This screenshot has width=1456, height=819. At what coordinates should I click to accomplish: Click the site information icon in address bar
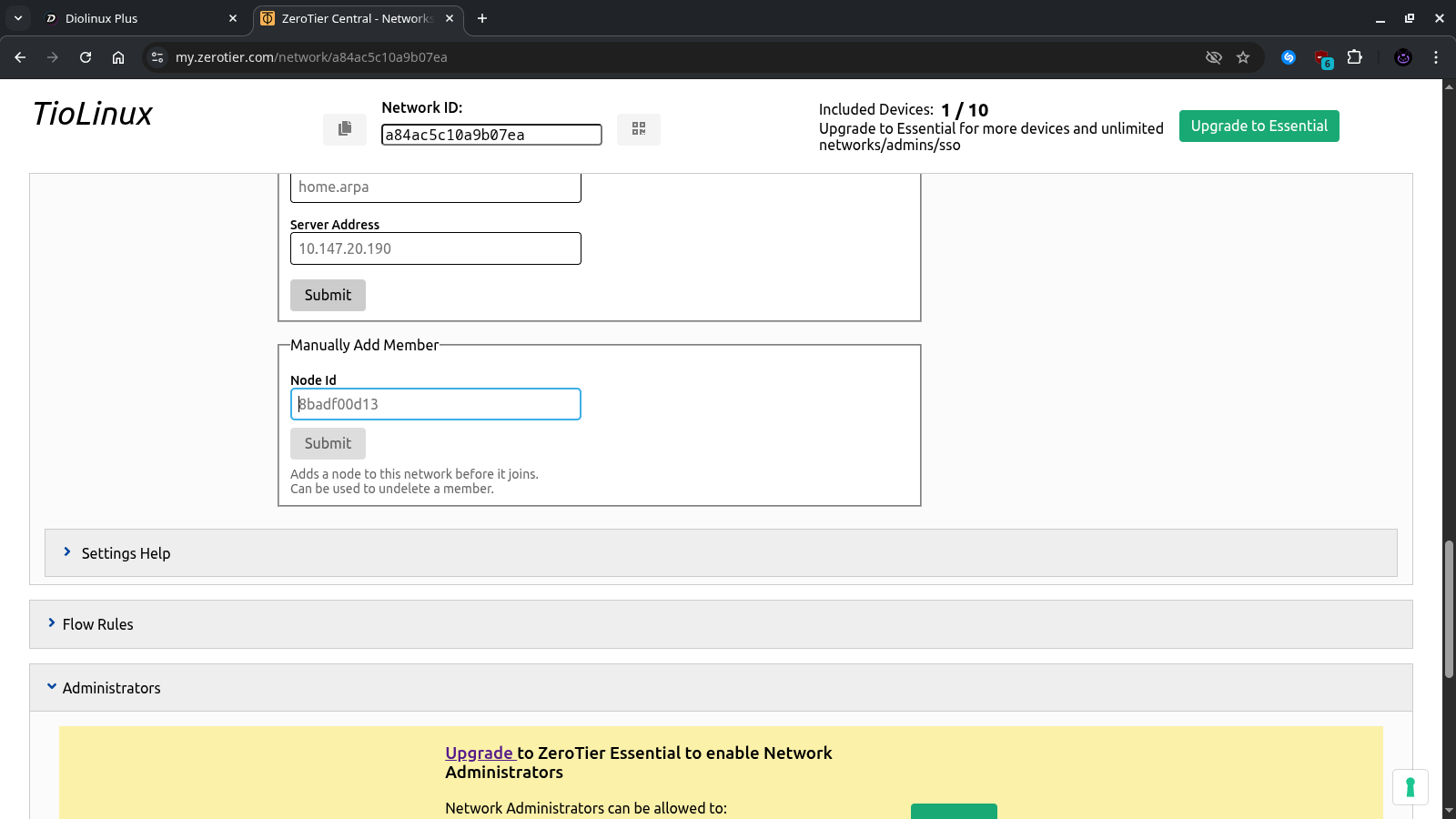[157, 57]
